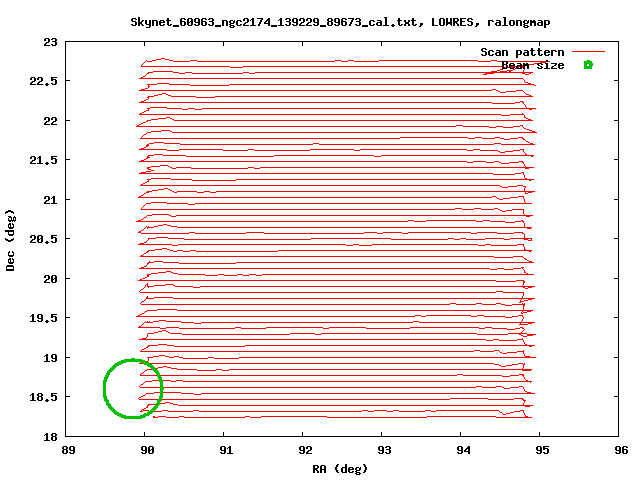This screenshot has height=480, width=640.
Task: Click the 'Dec (deg)' axis label
Action: pyautogui.click(x=10, y=240)
